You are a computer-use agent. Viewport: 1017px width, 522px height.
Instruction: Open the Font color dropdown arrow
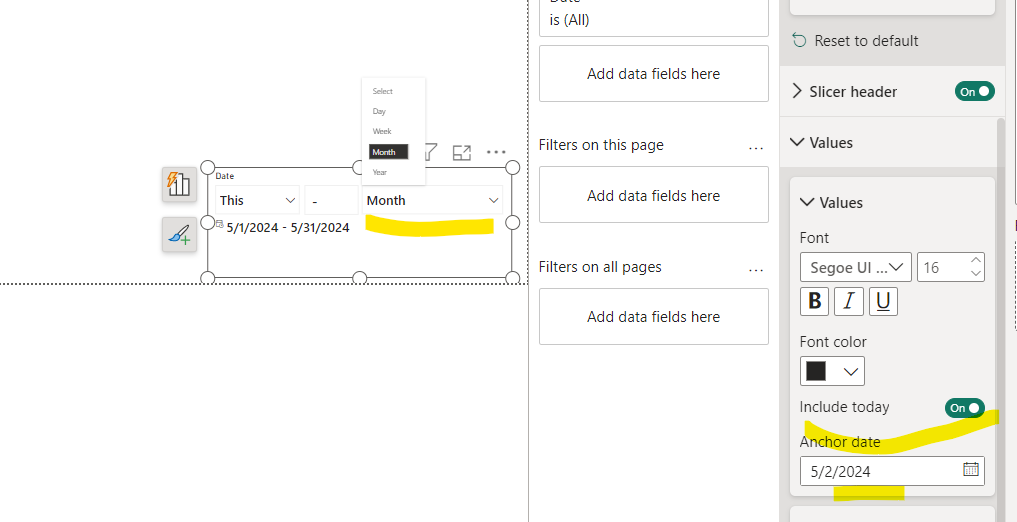851,372
